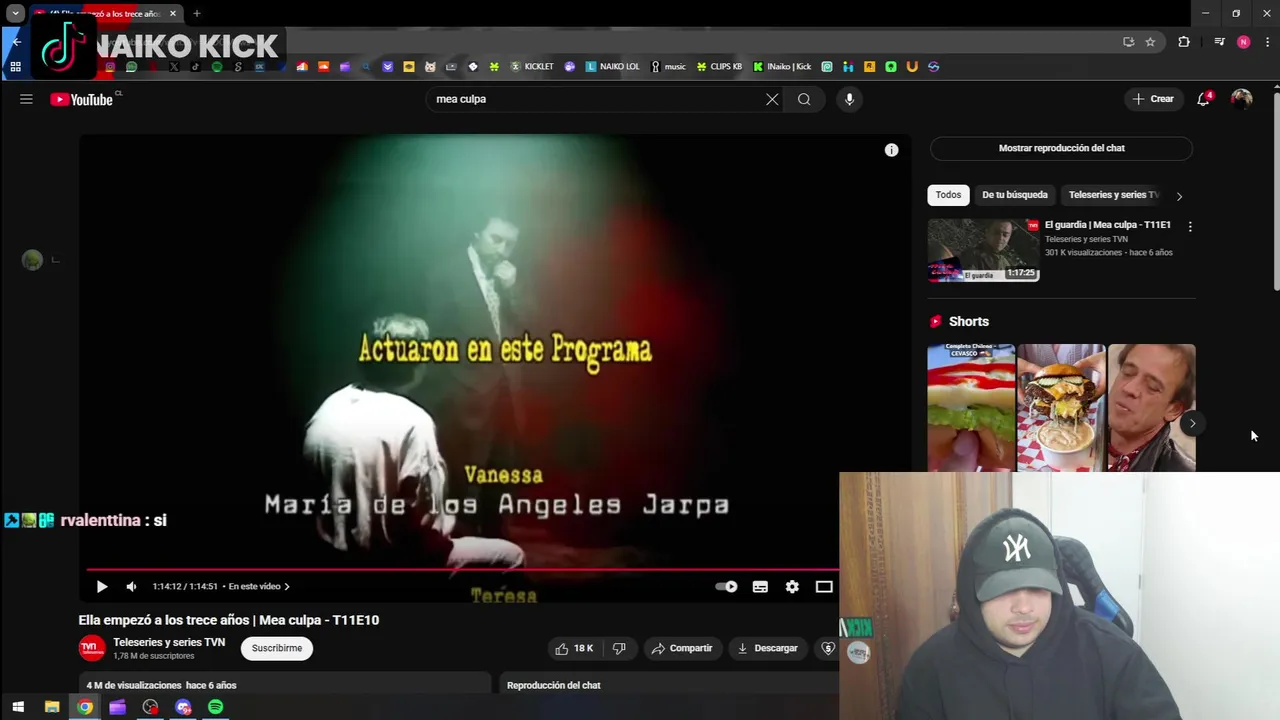Switch to Chrome in the taskbar
This screenshot has height=720, width=1280.
click(x=85, y=707)
